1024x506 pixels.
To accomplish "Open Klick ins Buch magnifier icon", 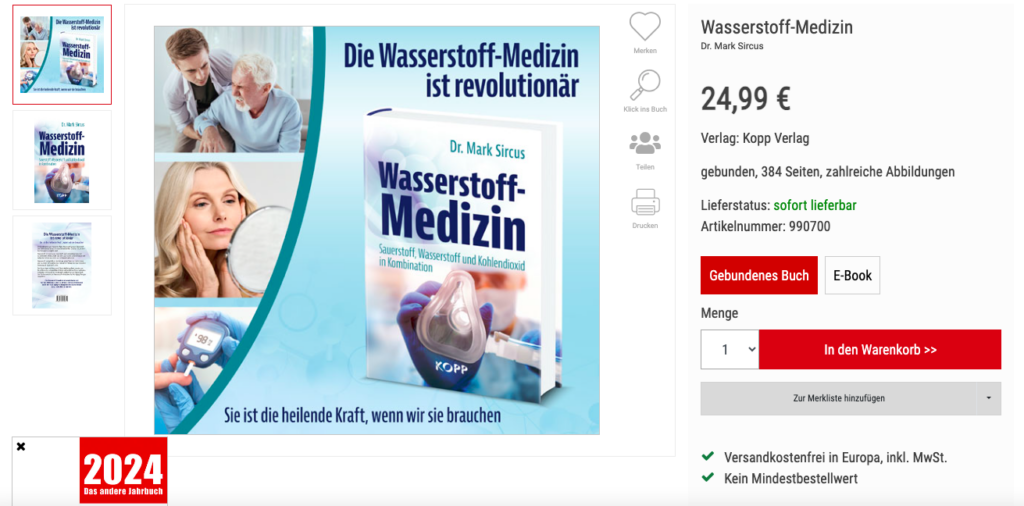I will pyautogui.click(x=645, y=86).
